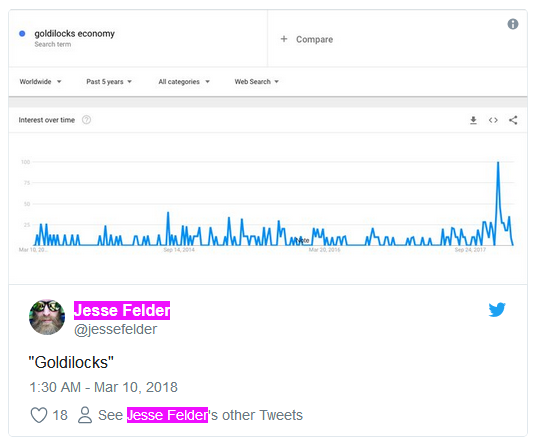This screenshot has height=441, width=541.
Task: Click Jesse Felder's profile avatar
Action: (47, 317)
